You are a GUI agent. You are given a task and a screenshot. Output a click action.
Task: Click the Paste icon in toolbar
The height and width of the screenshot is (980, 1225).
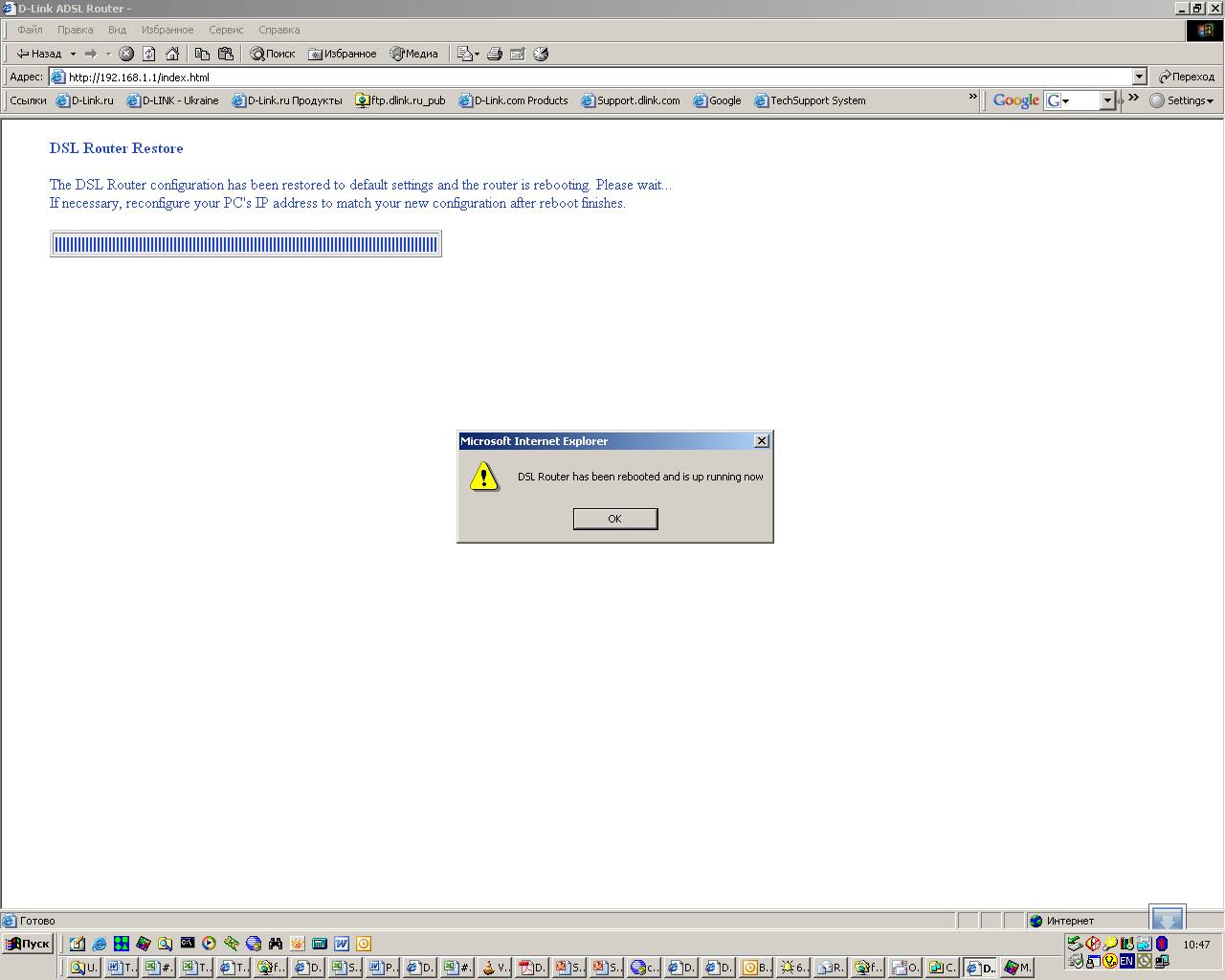pyautogui.click(x=226, y=54)
